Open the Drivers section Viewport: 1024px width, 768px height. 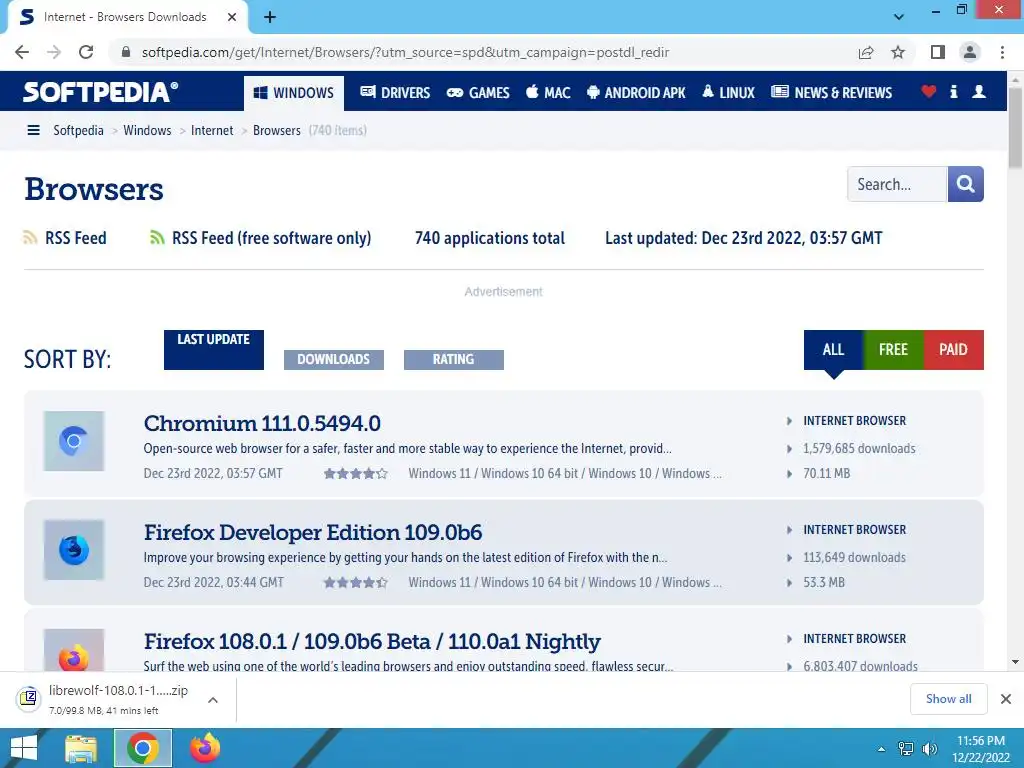pyautogui.click(x=395, y=93)
